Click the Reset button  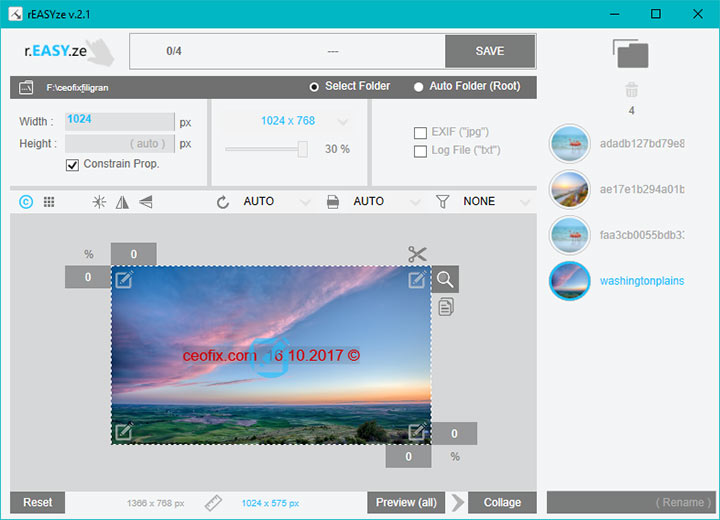38,503
